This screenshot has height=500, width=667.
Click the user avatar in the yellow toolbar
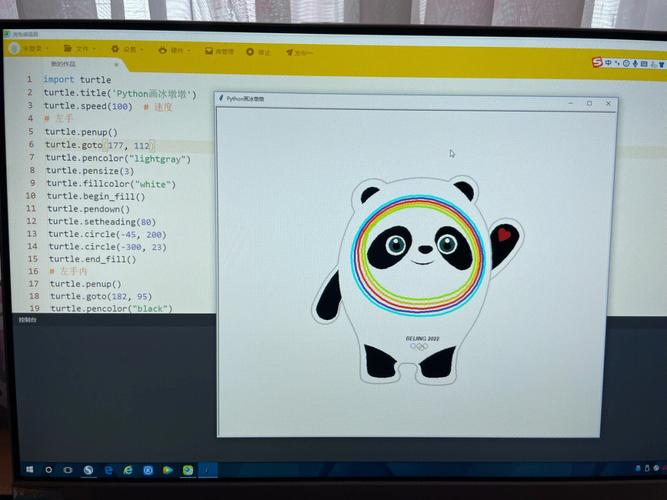point(14,48)
